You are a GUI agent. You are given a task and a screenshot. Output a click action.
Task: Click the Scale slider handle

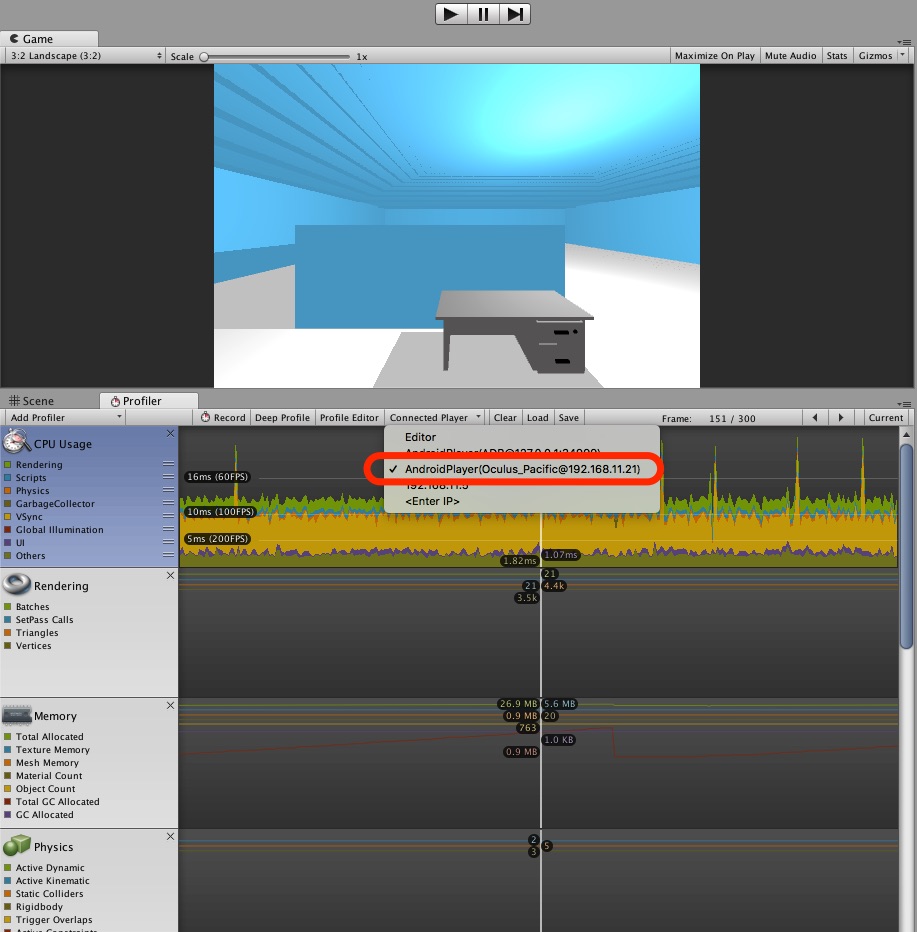click(204, 57)
